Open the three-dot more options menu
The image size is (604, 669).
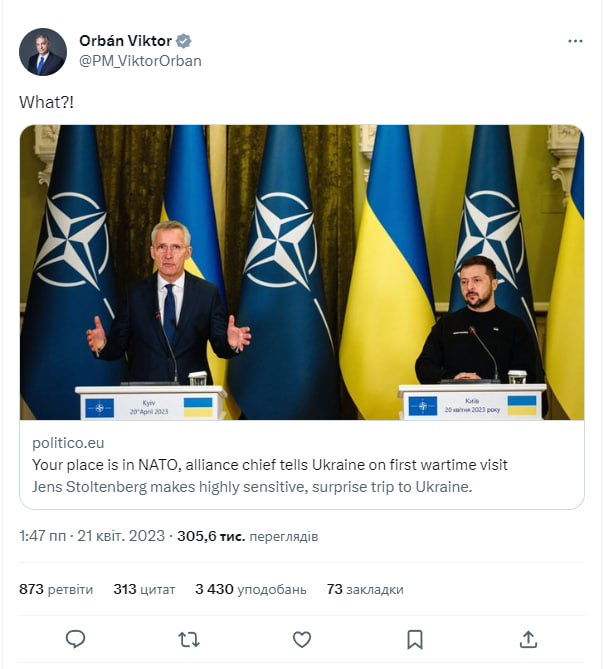[x=575, y=41]
